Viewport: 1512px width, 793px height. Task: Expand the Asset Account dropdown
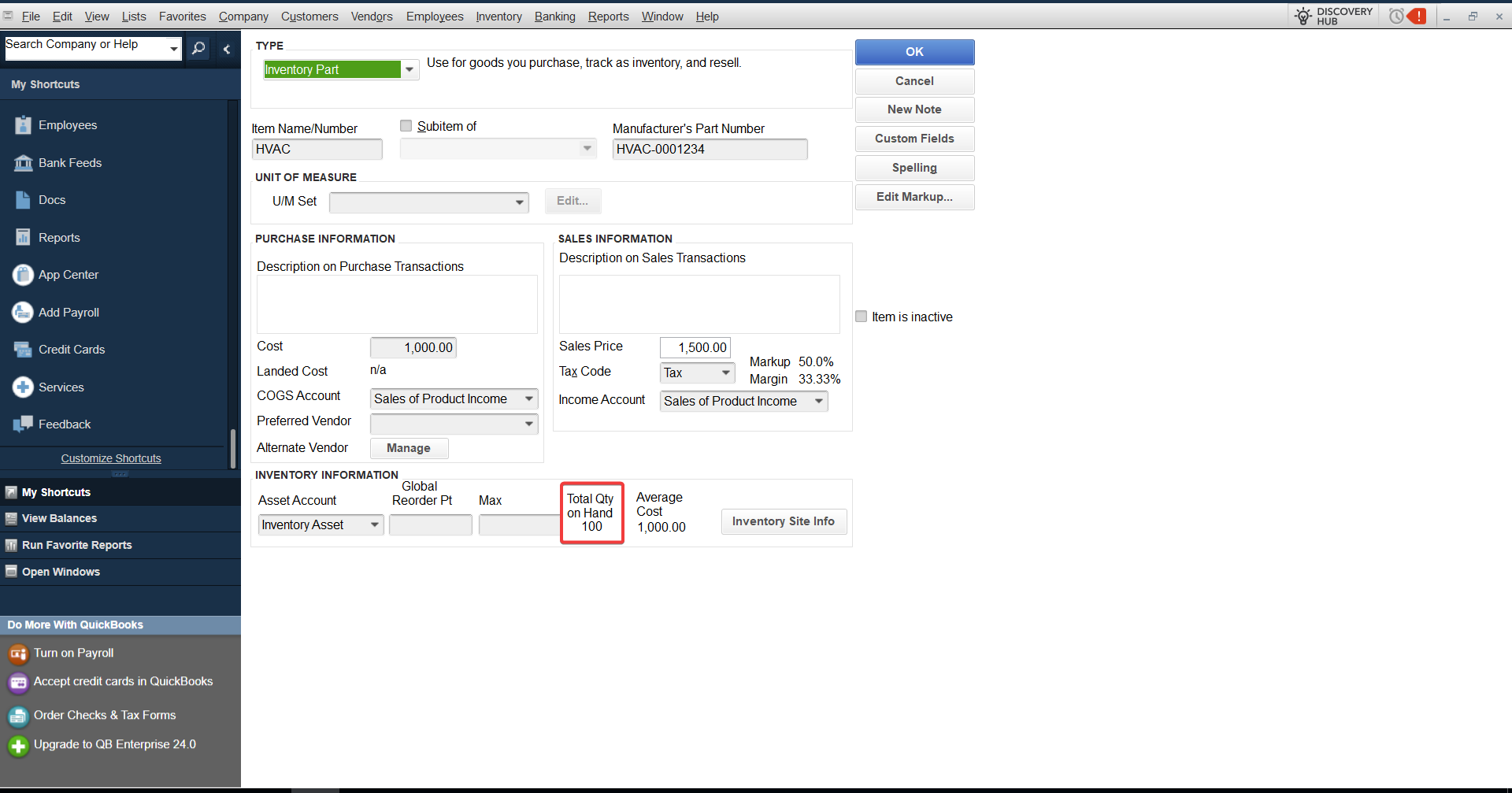375,525
